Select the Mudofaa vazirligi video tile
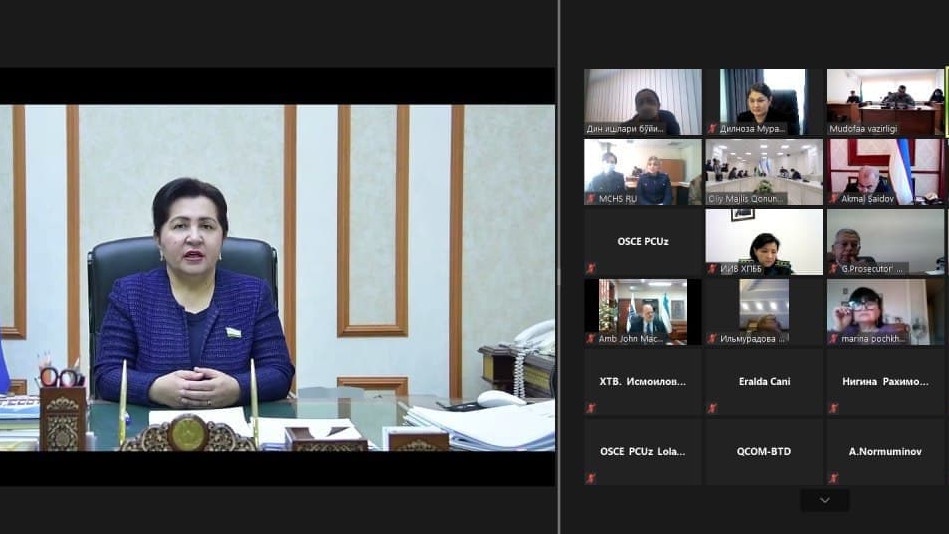Screen dimensions: 949x534 coord(885,101)
